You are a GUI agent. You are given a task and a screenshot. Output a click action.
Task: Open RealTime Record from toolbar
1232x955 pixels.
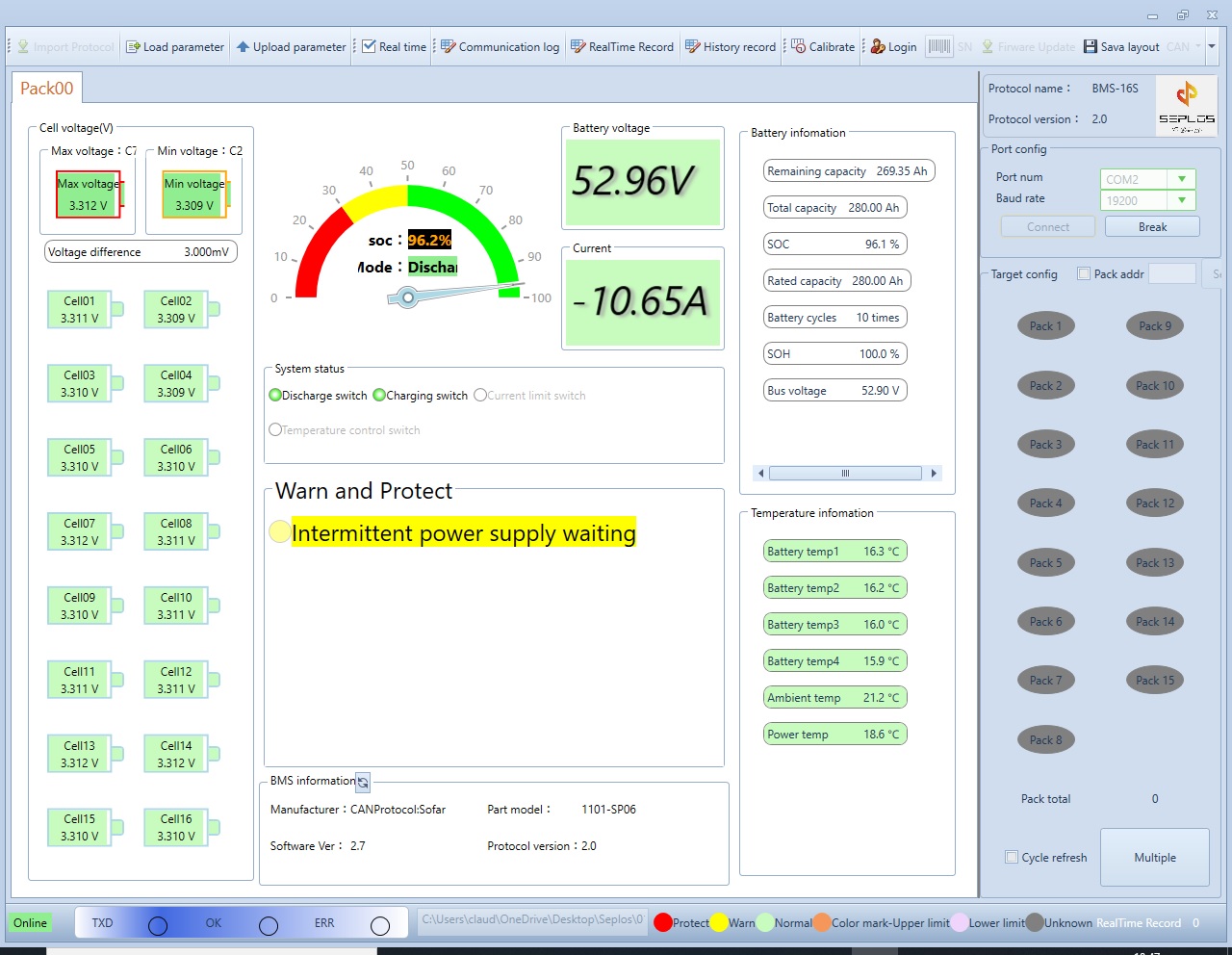[x=622, y=47]
